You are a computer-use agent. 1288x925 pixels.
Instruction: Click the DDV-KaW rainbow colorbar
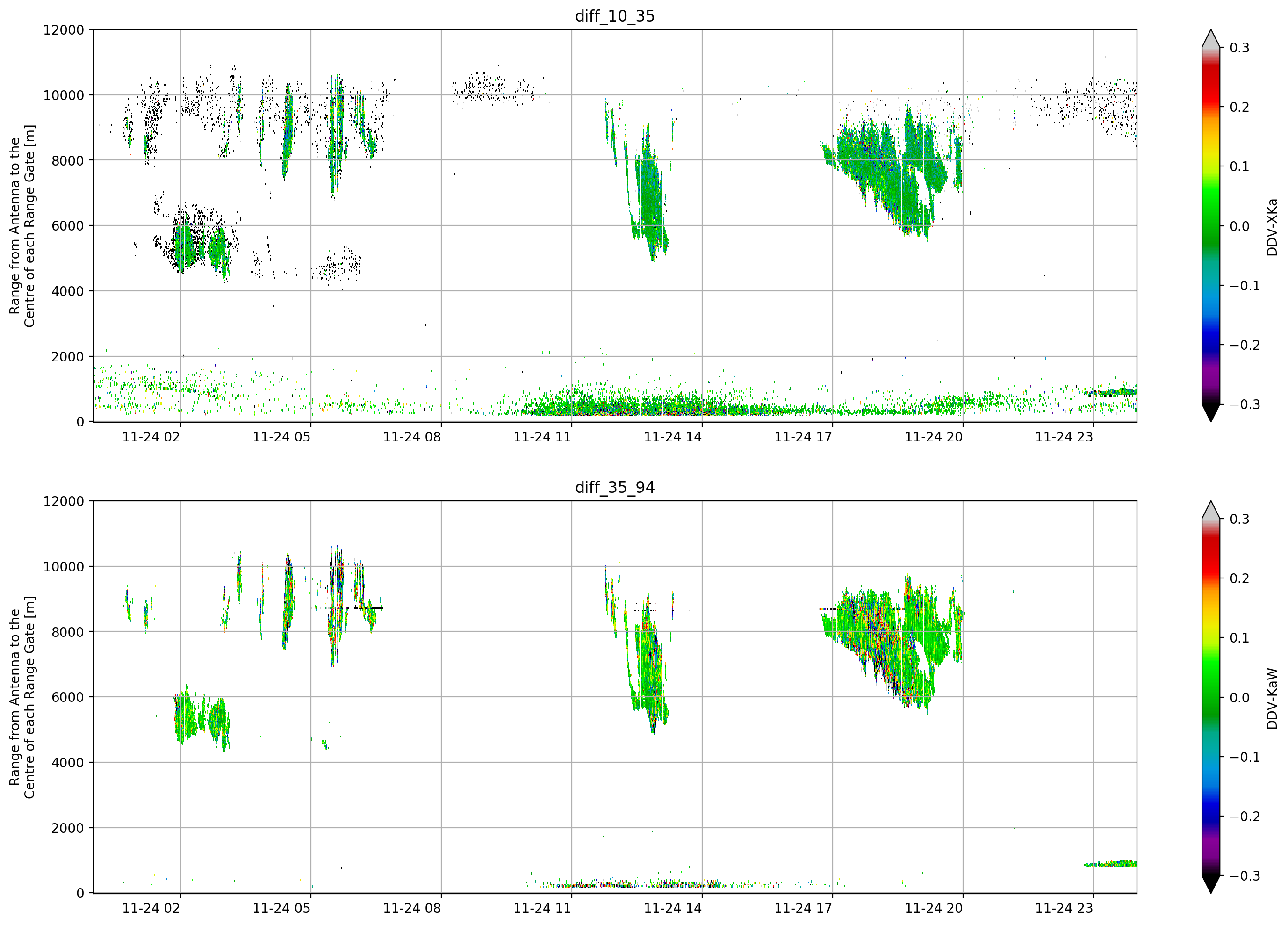pos(1211,698)
